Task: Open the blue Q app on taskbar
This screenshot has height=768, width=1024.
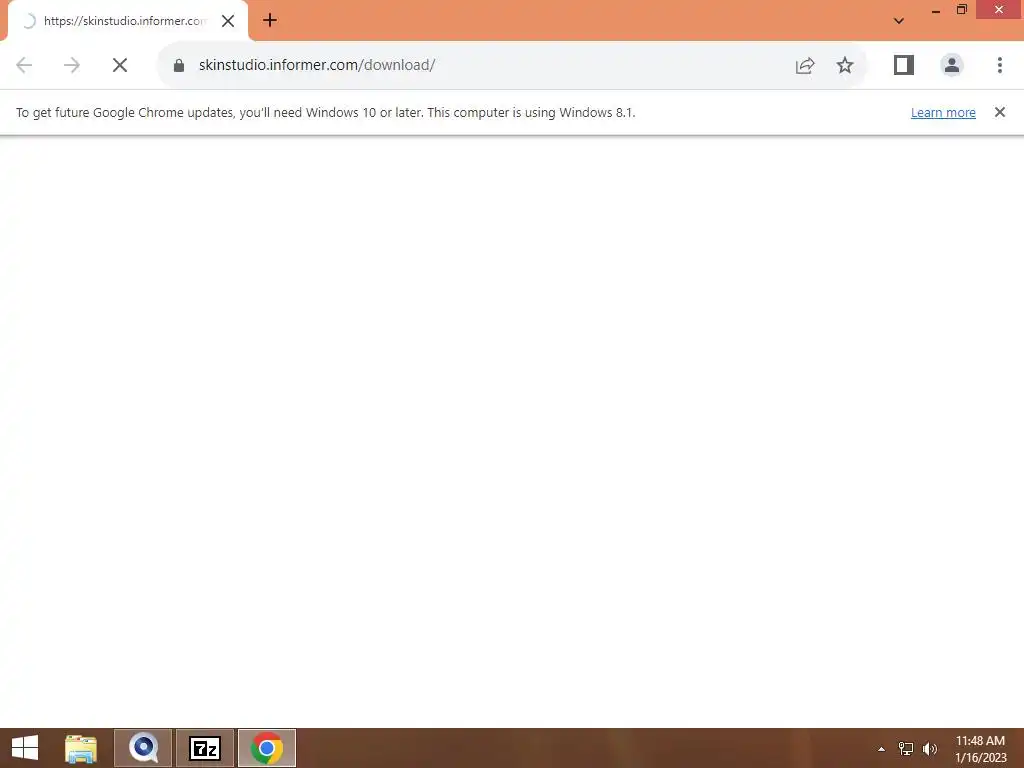Action: point(143,748)
